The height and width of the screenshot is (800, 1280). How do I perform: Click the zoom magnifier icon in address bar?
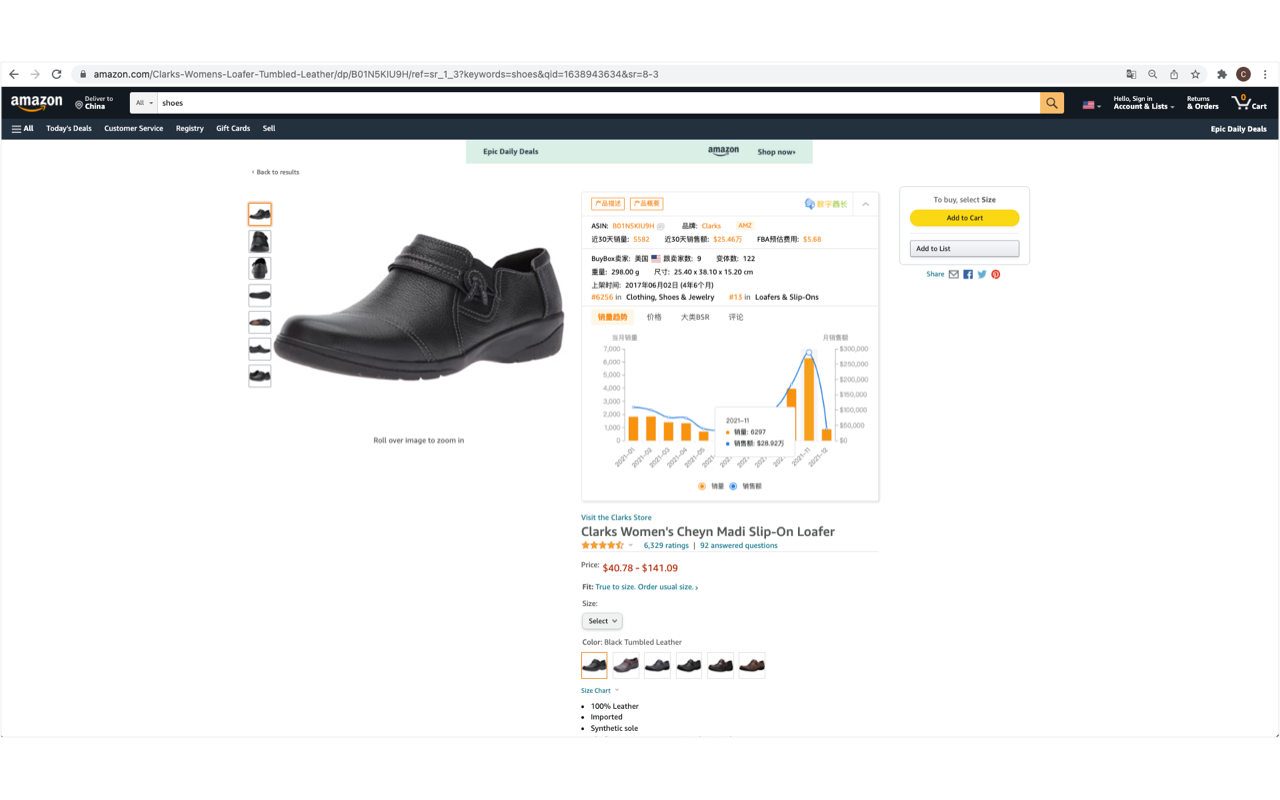1153,74
